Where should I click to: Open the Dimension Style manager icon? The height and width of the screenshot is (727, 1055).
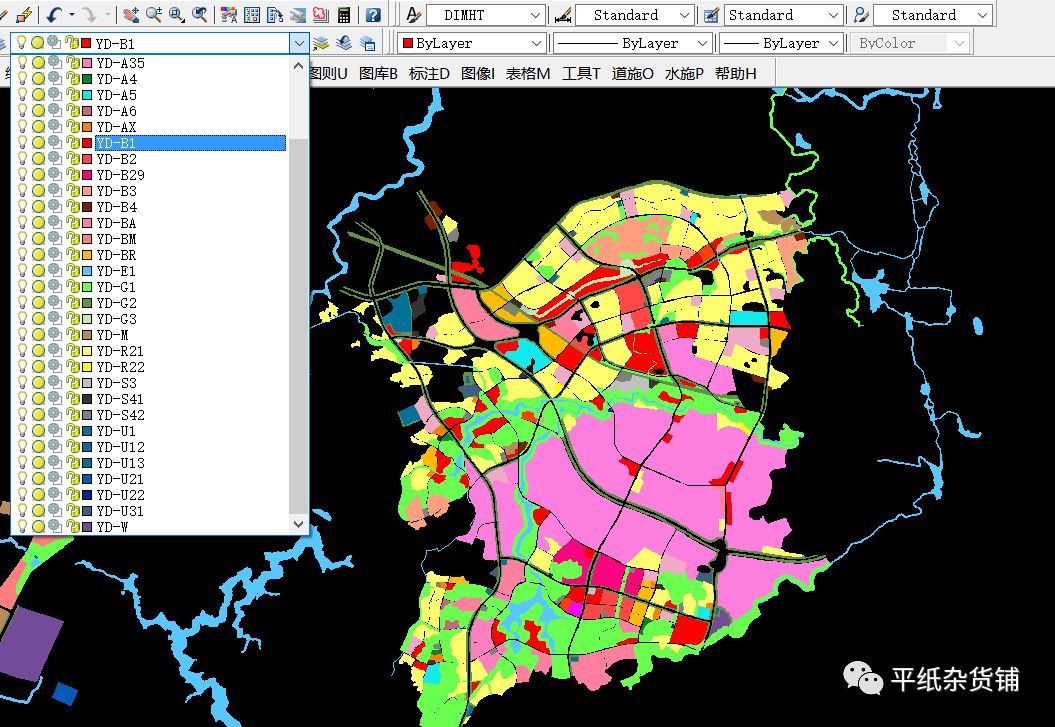[x=562, y=15]
